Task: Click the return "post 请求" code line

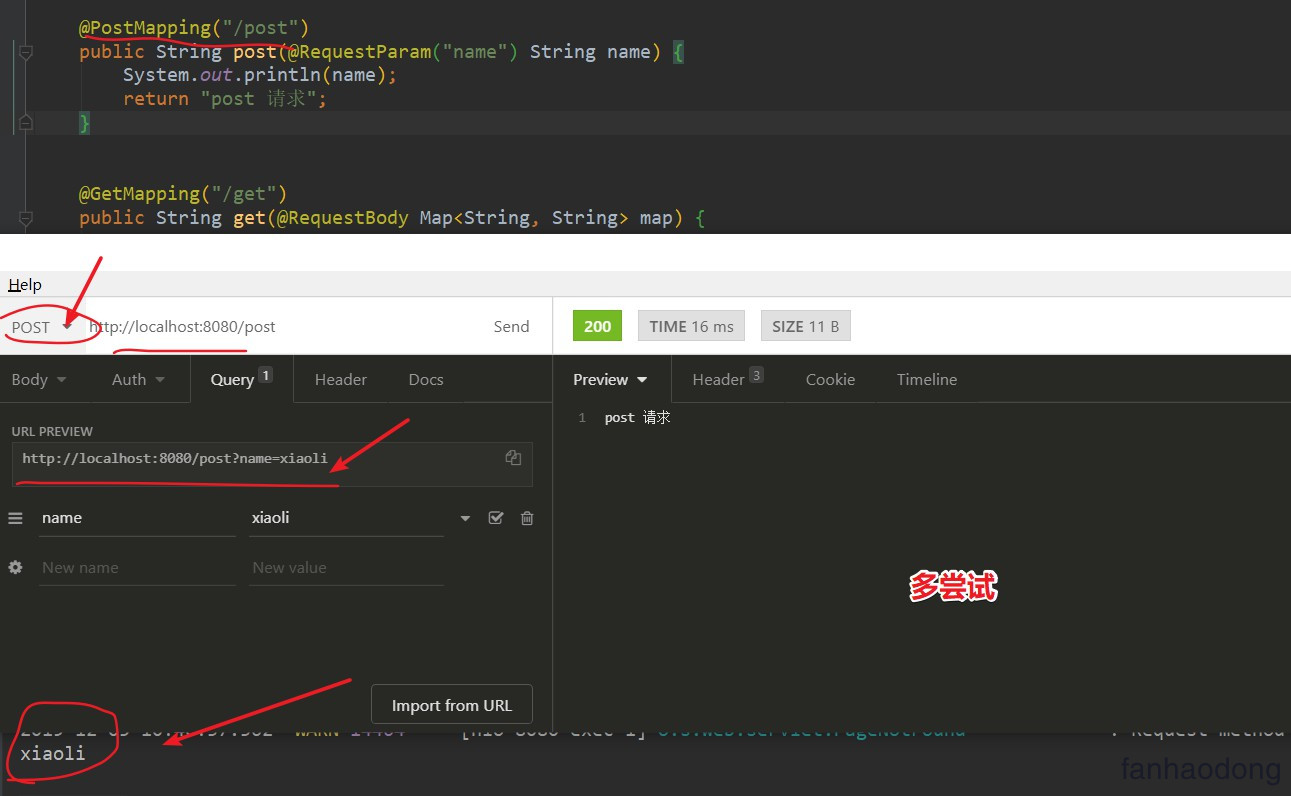Action: point(225,99)
